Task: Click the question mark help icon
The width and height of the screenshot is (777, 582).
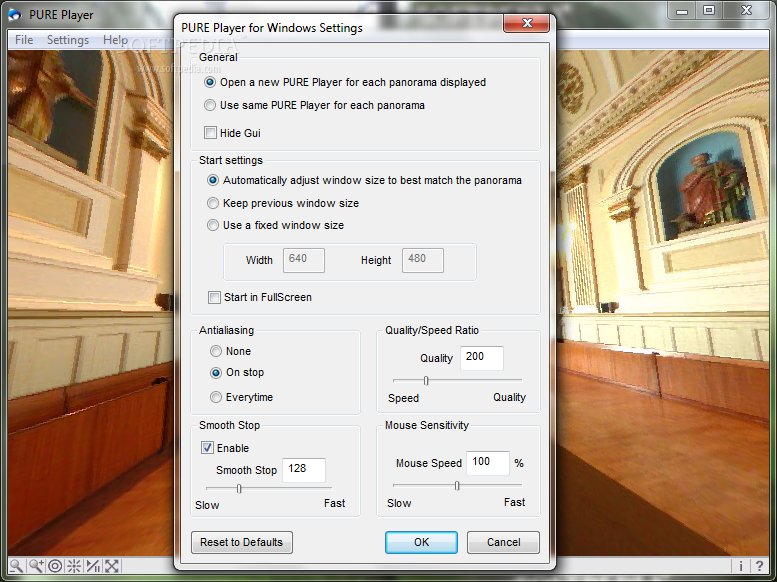Action: click(x=759, y=566)
